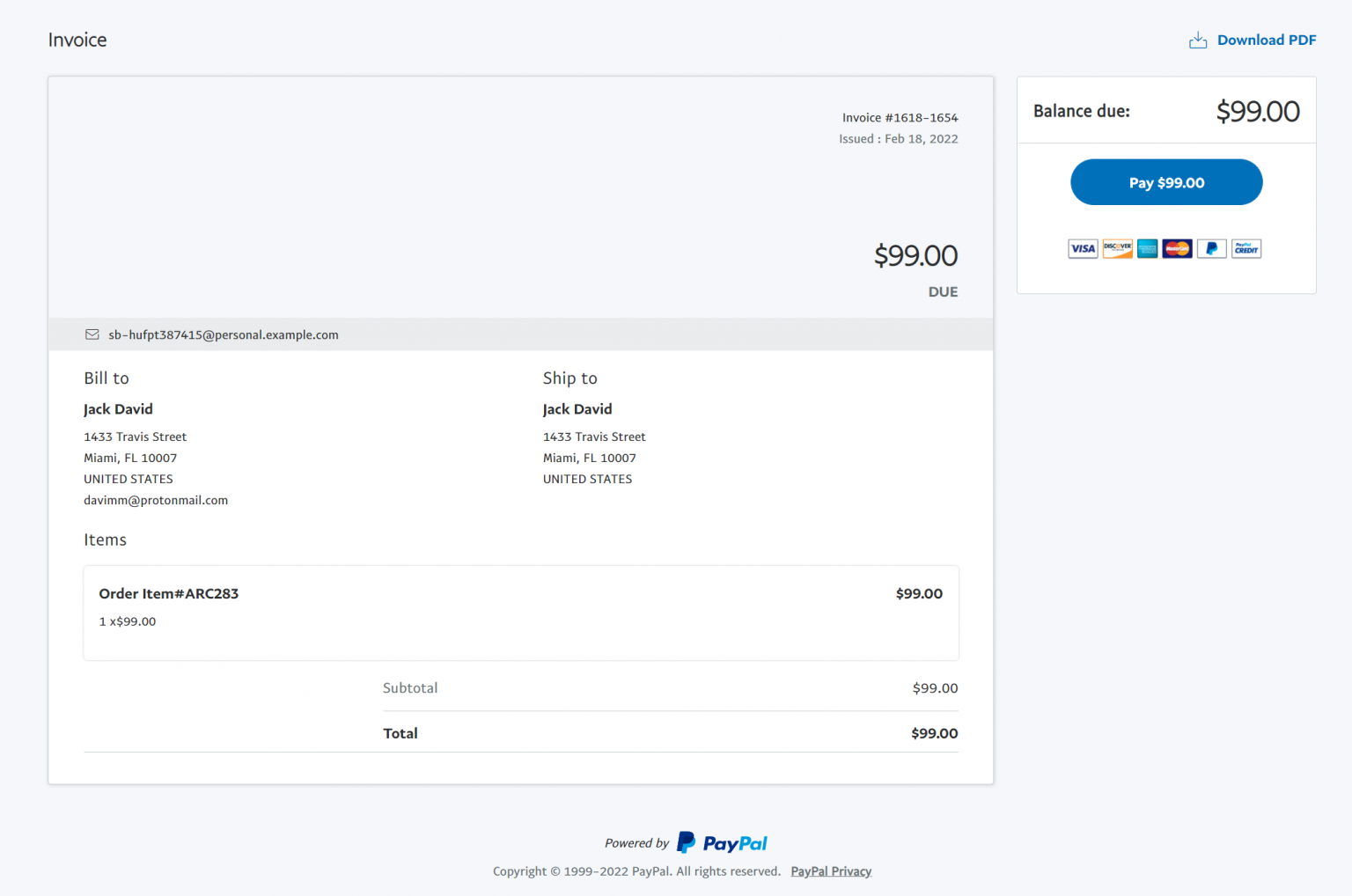Click the sb-hufpt387415 sender email address
Screen dimensions: 1352x896
click(223, 335)
